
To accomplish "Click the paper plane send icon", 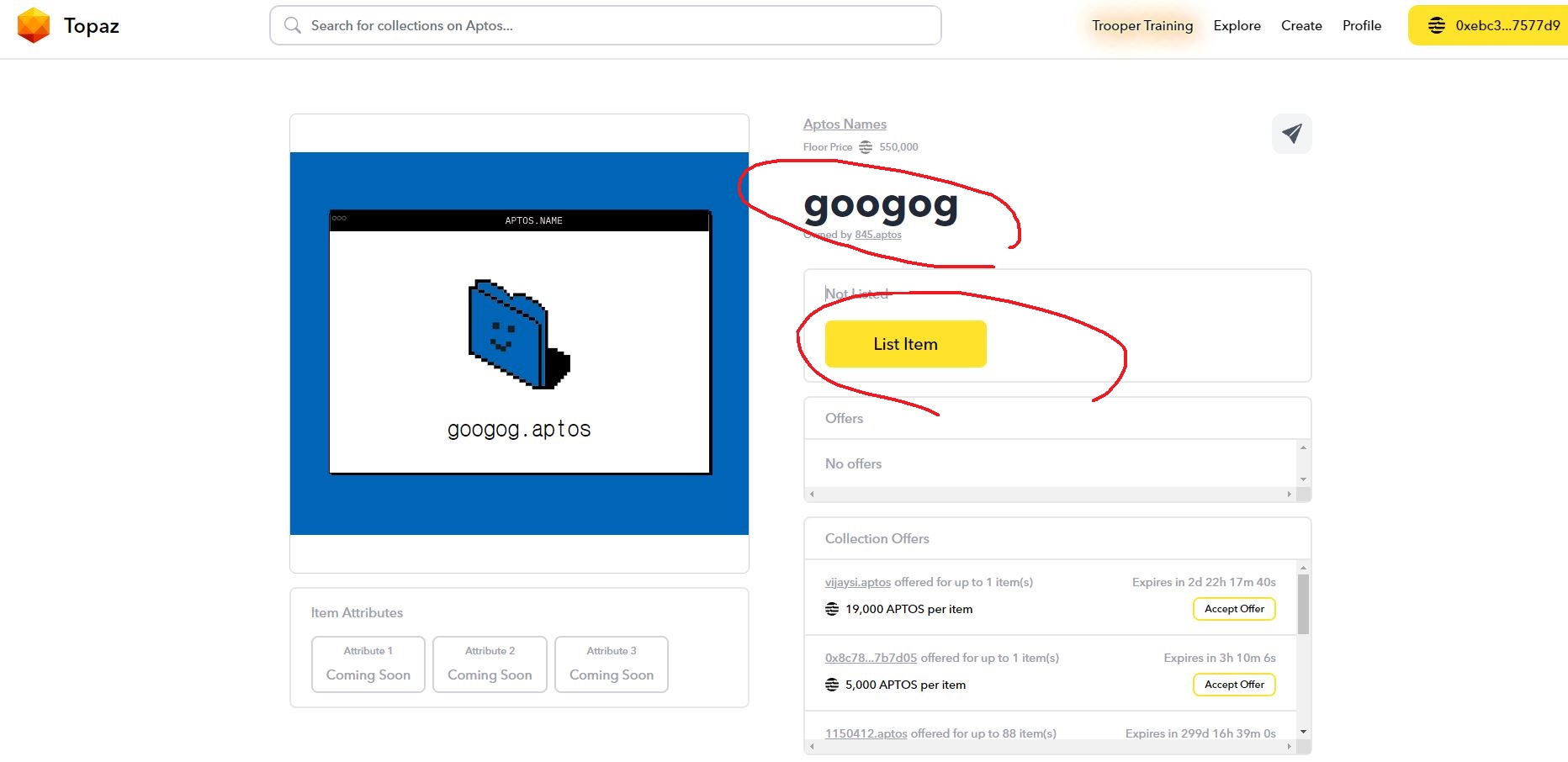I will pos(1292,133).
